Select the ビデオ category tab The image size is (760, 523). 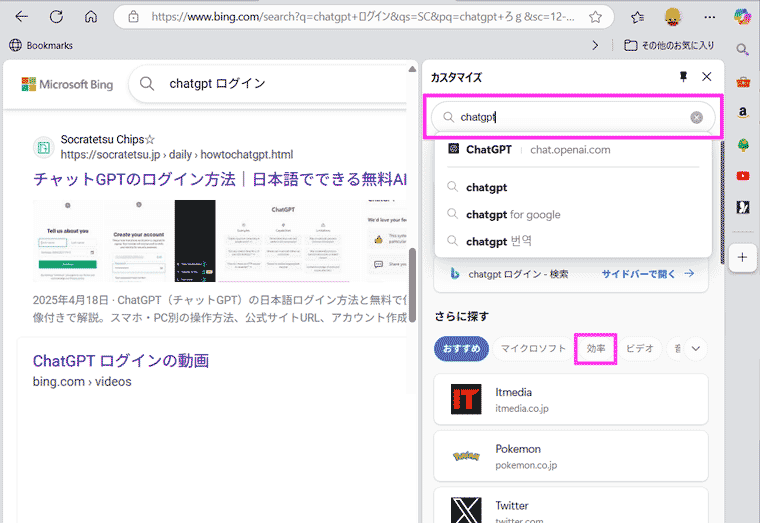640,349
